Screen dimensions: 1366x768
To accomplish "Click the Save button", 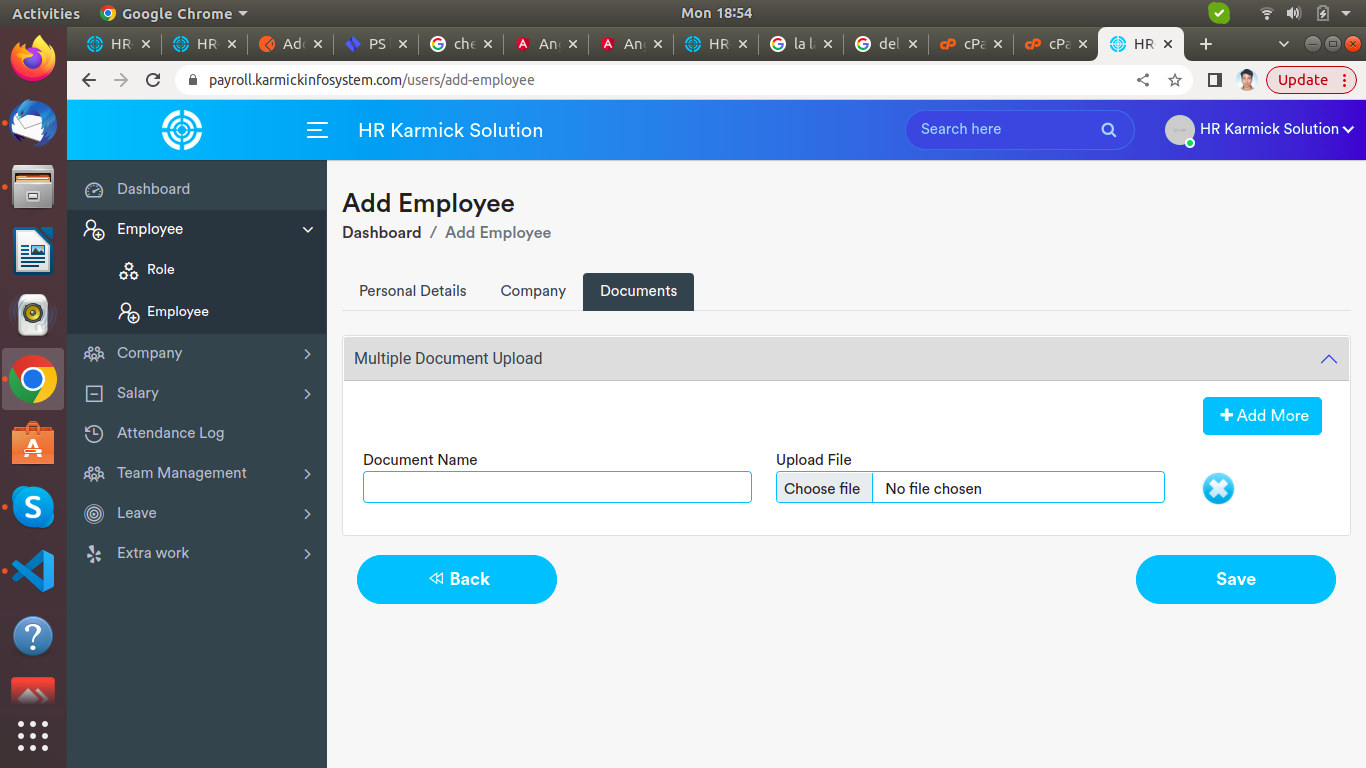I will [1235, 579].
